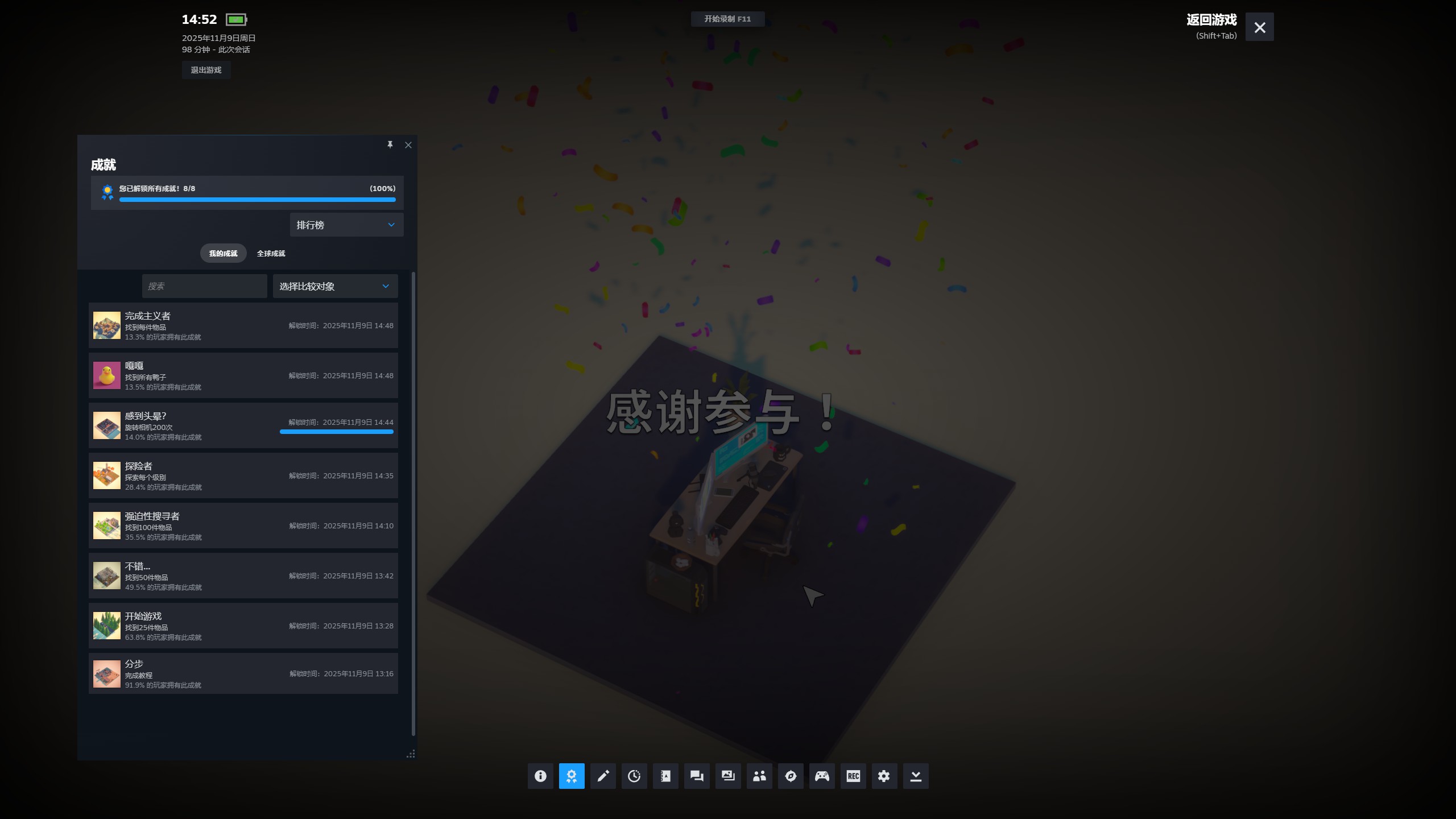Viewport: 1456px width, 819px height.
Task: Open controller settings gamepad icon
Action: tap(822, 776)
